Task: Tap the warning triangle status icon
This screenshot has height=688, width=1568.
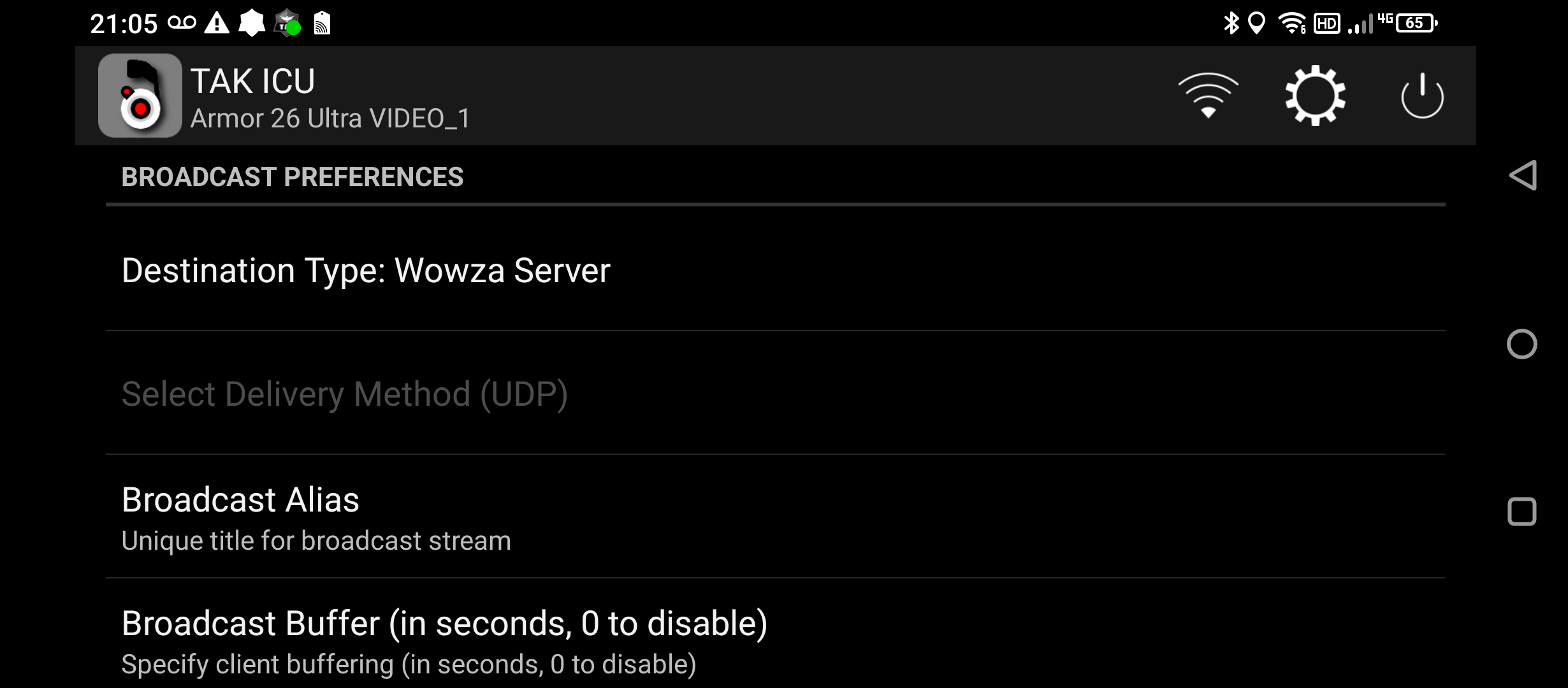Action: (x=217, y=24)
